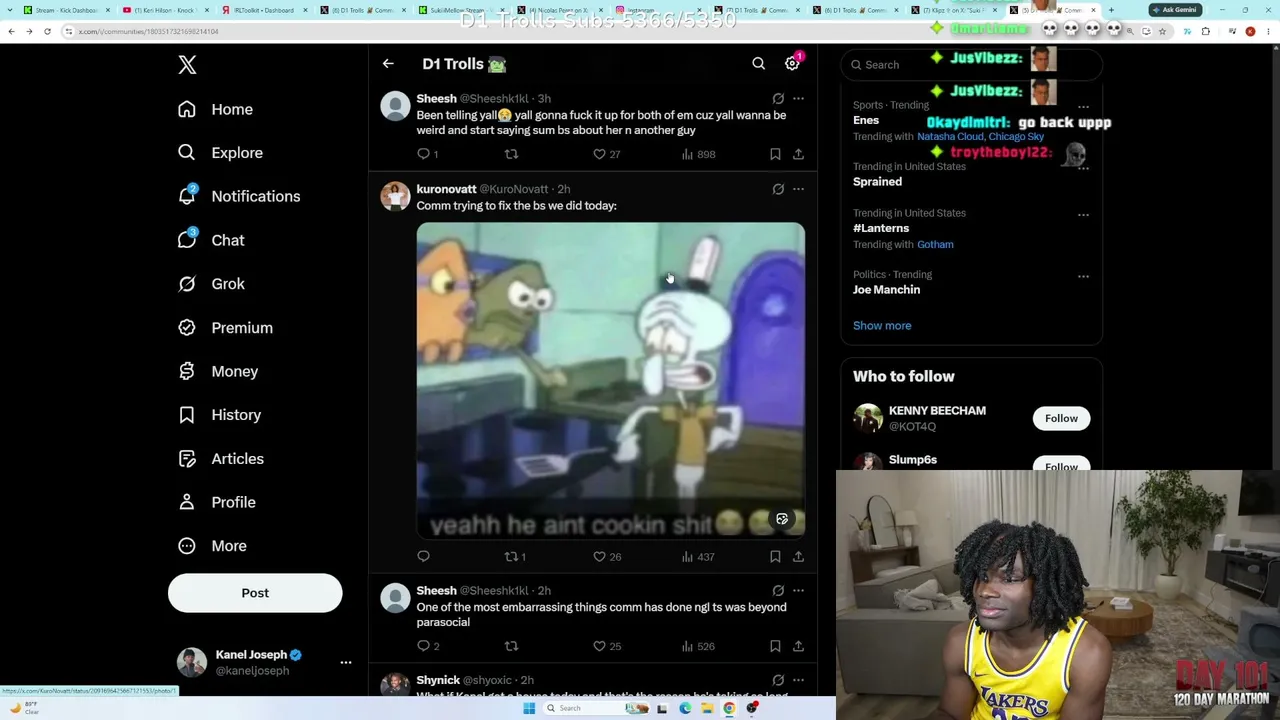Open the Squidward meme image

point(611,381)
